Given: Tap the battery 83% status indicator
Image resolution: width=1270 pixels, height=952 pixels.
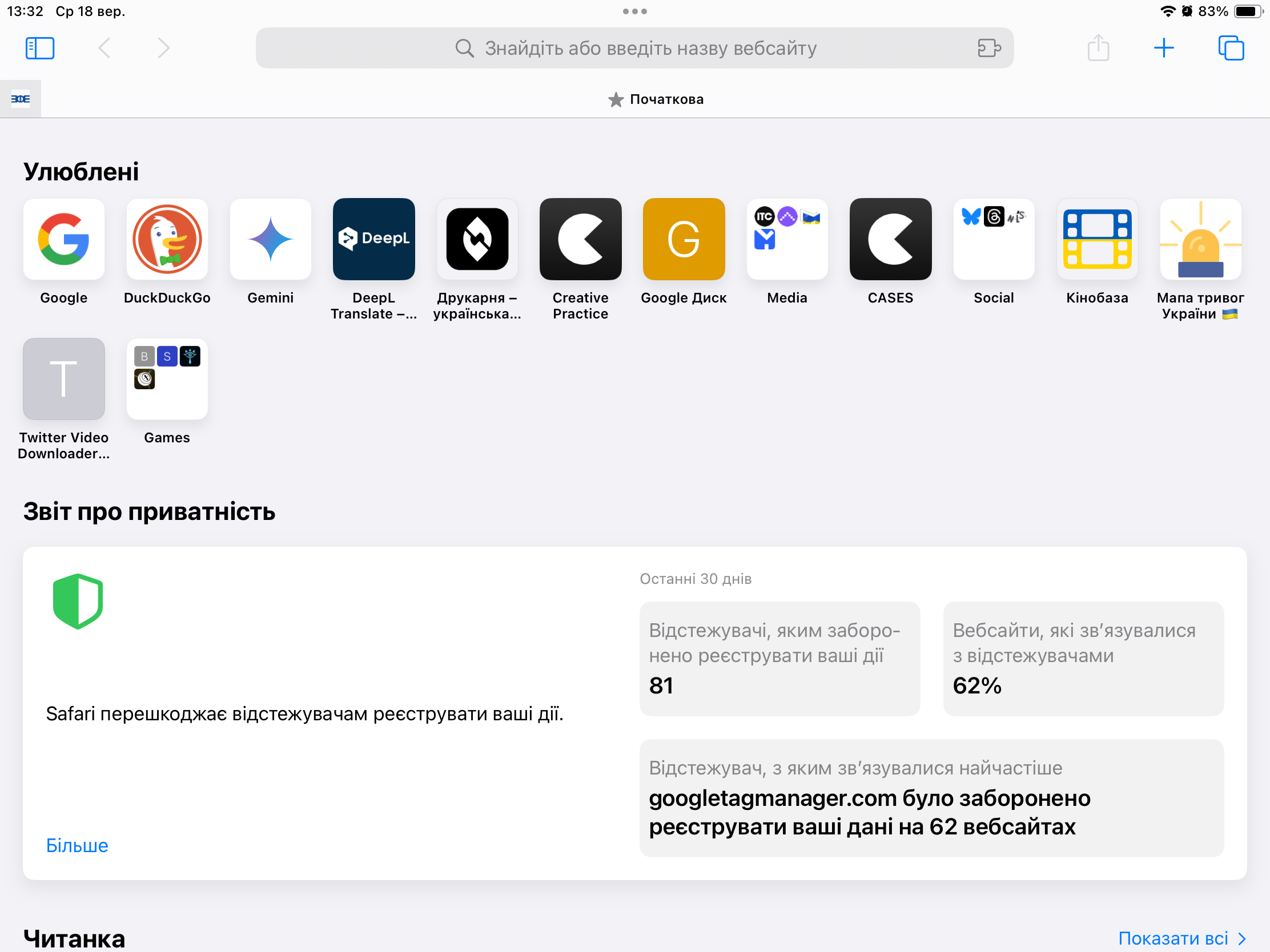Looking at the screenshot, I should (1230, 11).
